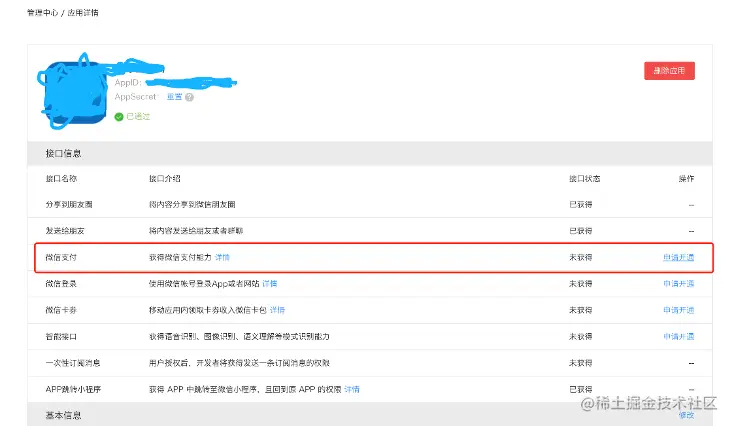This screenshot has width=732, height=426.
Task: Click the red 删除应用 button
Action: pyautogui.click(x=669, y=71)
